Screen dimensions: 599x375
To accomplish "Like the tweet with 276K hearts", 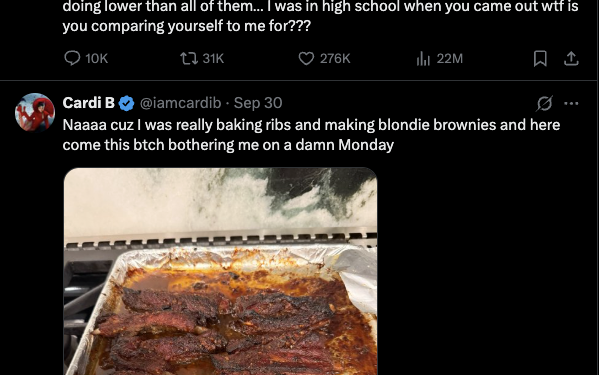I will tap(306, 58).
